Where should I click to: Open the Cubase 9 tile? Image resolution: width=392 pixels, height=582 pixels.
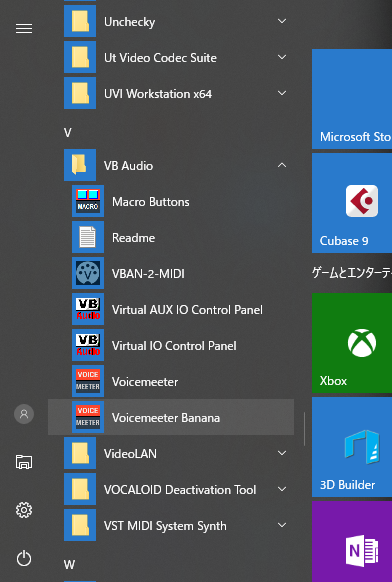[352, 203]
